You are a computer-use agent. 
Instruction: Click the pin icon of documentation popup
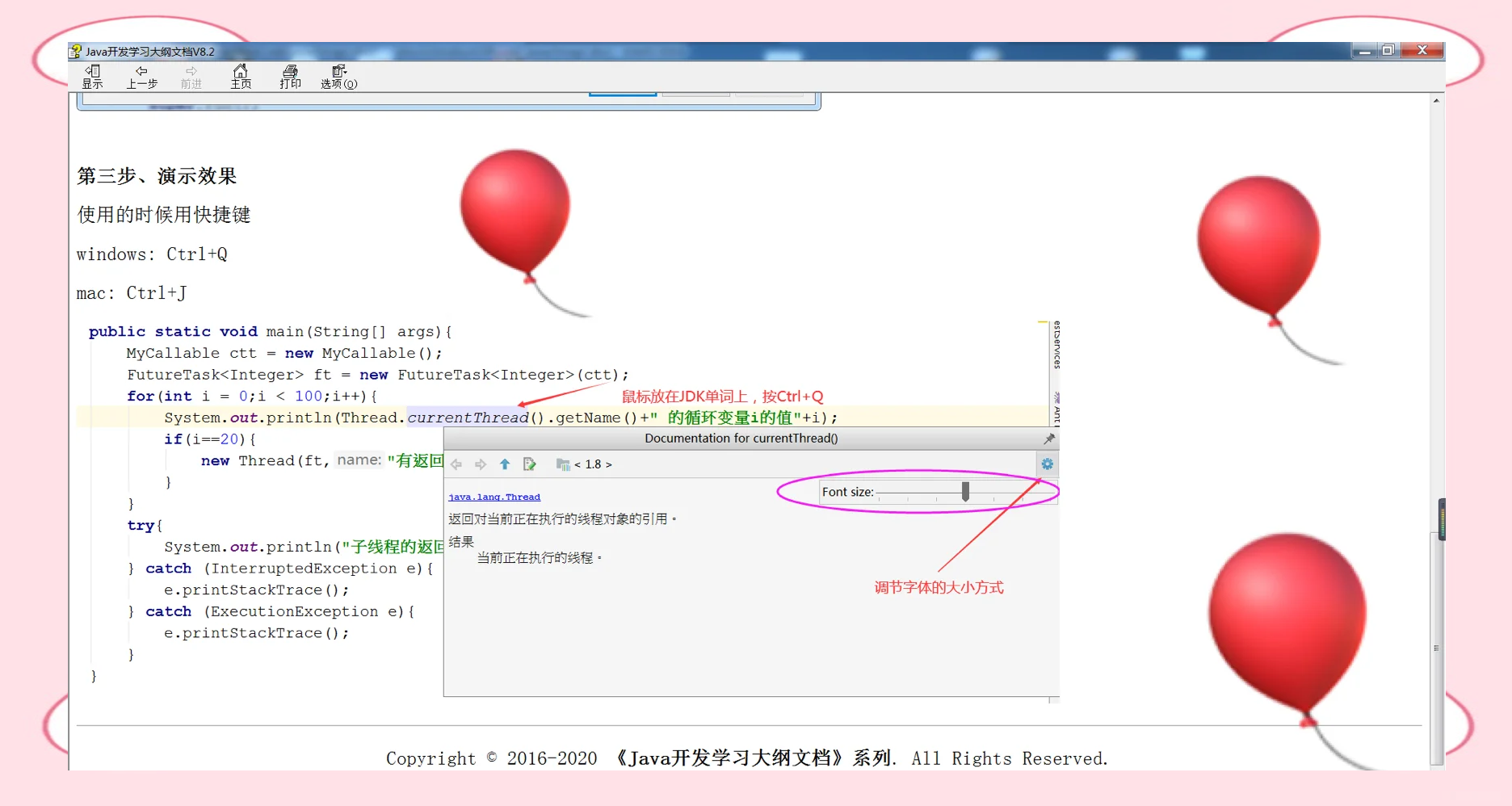point(1049,439)
